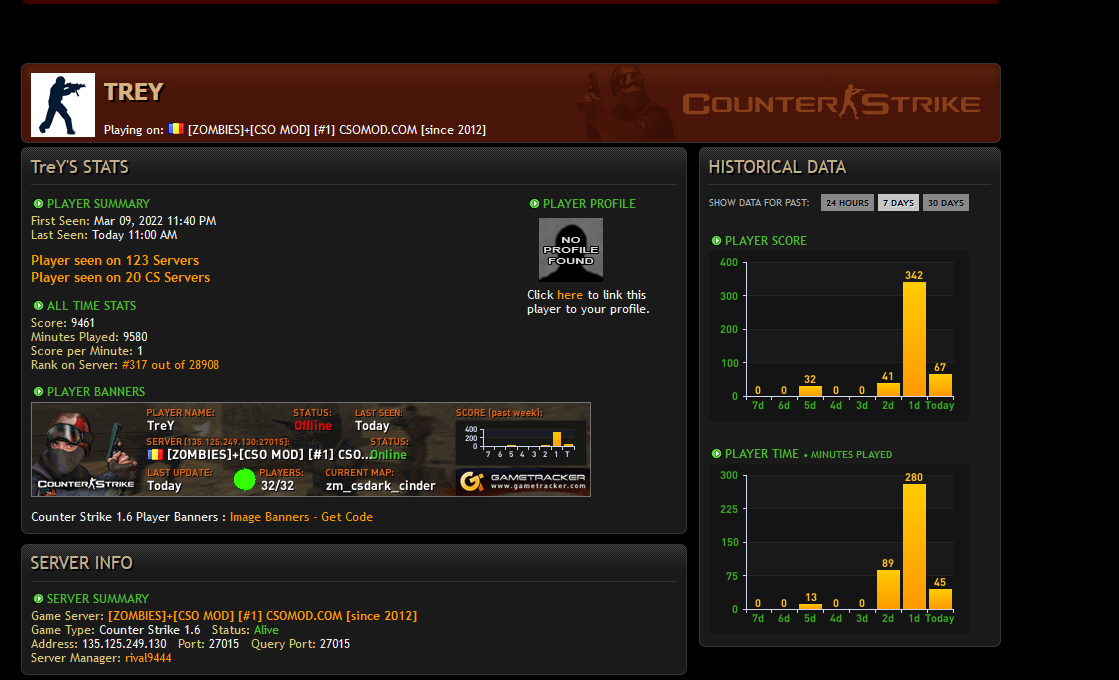Click the green arrow icon beside Player Summary
Screen dimensions: 1119x680
tap(38, 204)
